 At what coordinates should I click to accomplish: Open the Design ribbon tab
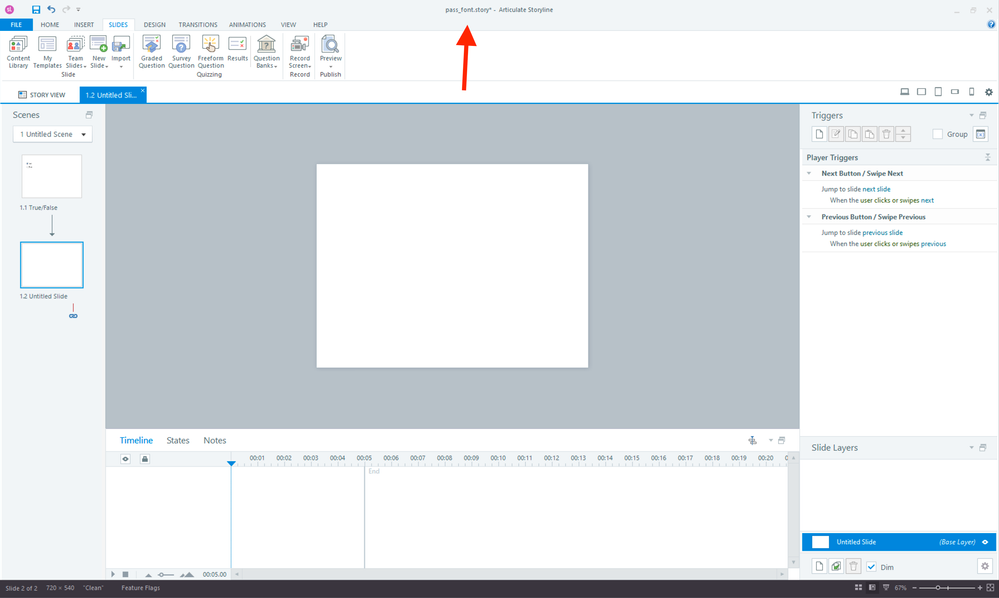tap(154, 24)
